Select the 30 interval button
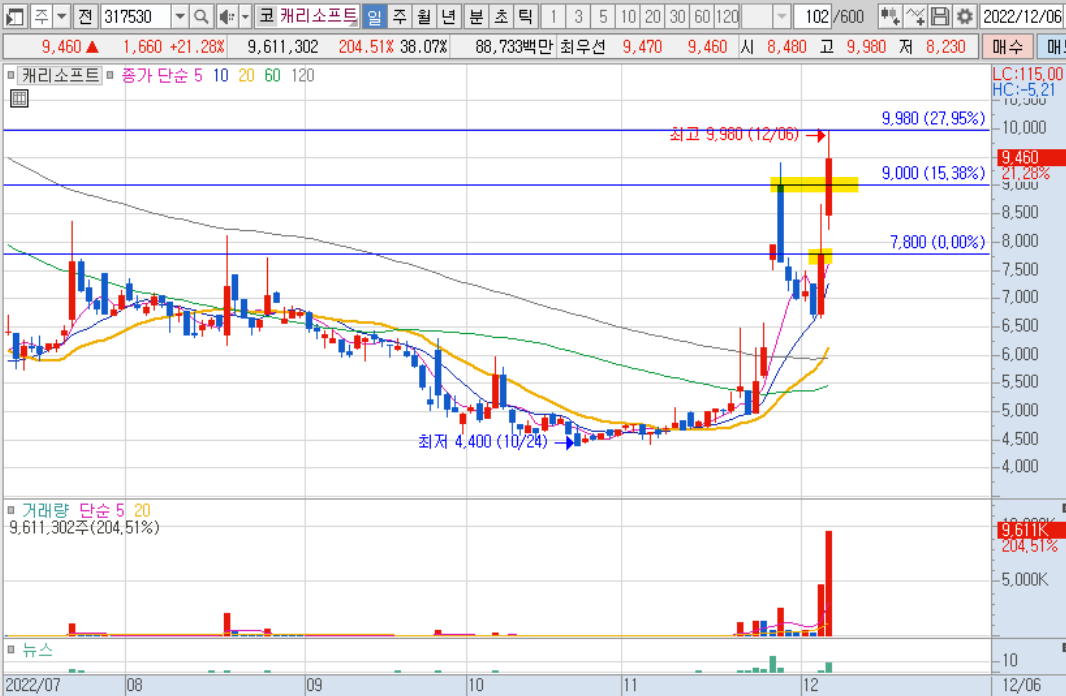The width and height of the screenshot is (1066, 696). click(x=677, y=16)
